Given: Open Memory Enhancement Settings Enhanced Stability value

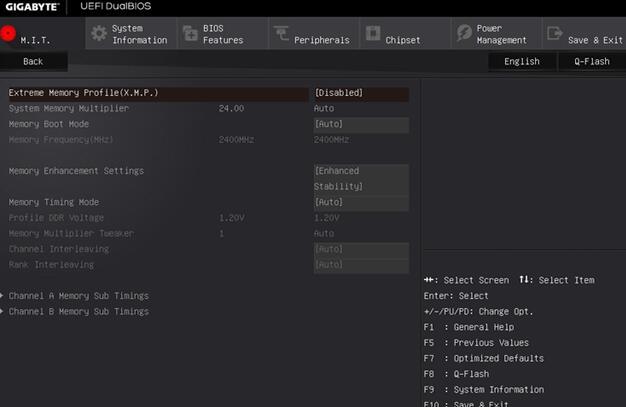Looking at the screenshot, I should point(360,178).
